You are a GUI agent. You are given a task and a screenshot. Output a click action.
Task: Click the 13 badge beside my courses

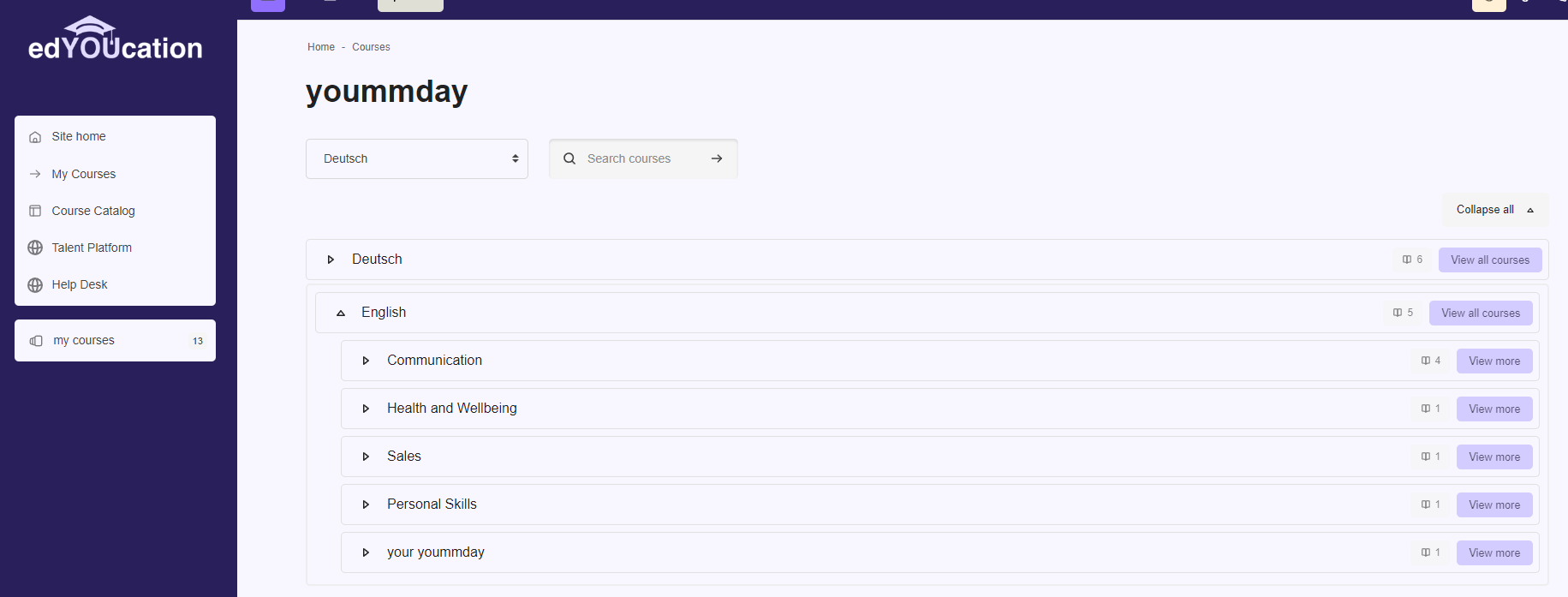click(198, 341)
